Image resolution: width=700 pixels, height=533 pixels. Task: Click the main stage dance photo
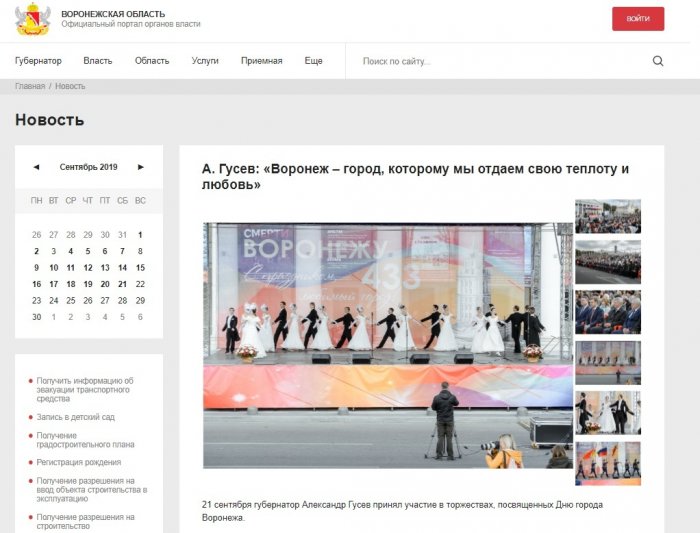click(x=388, y=345)
